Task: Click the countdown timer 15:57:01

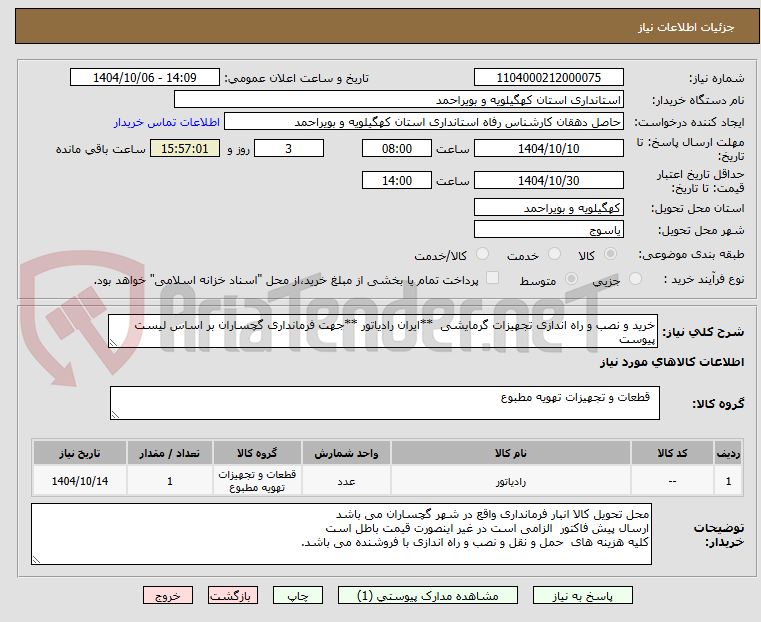Action: pos(185,148)
